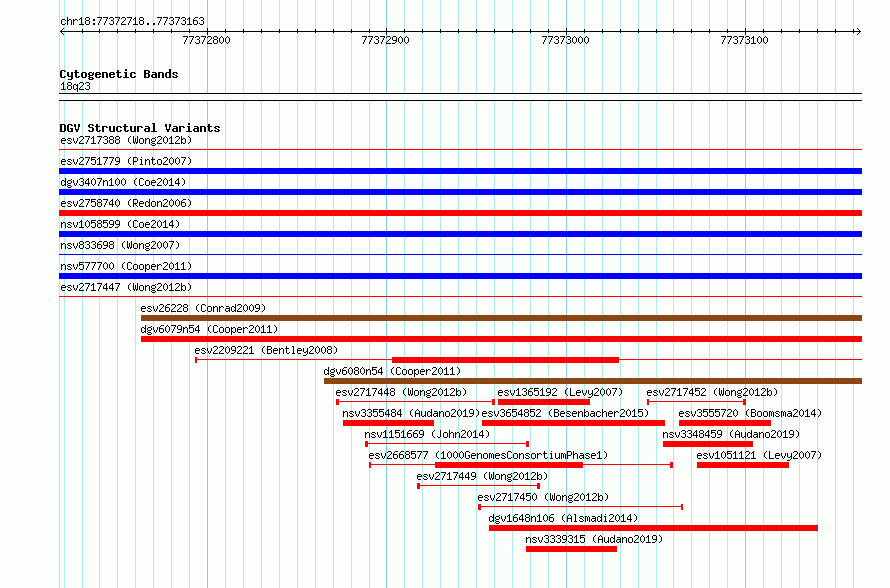Select the esv2717452 (Wong2012b) label
890x588 pixels.
click(712, 392)
